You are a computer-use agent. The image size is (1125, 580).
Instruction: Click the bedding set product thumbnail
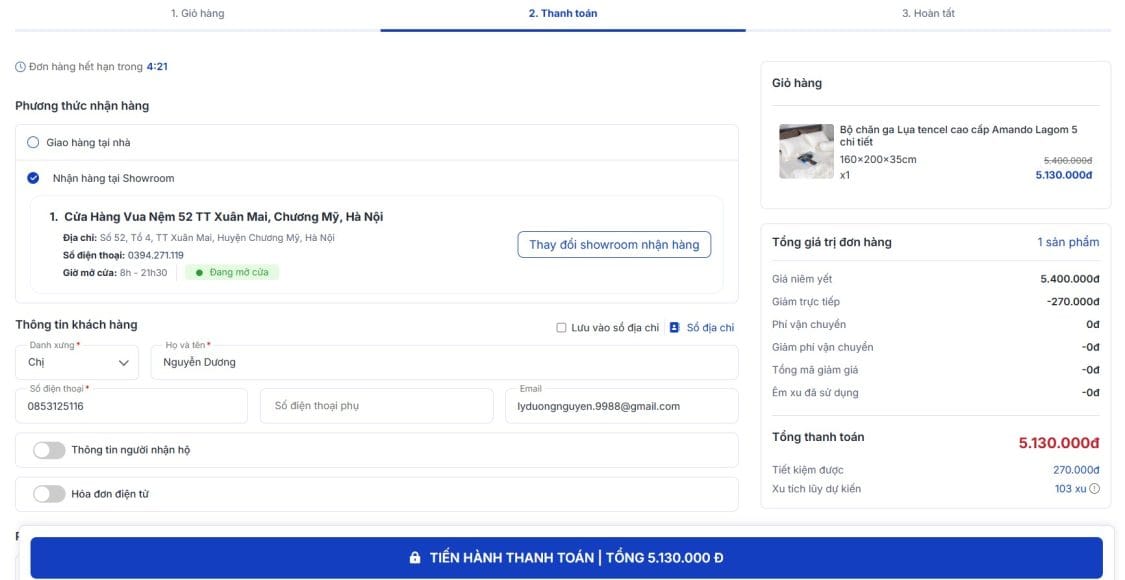click(806, 151)
